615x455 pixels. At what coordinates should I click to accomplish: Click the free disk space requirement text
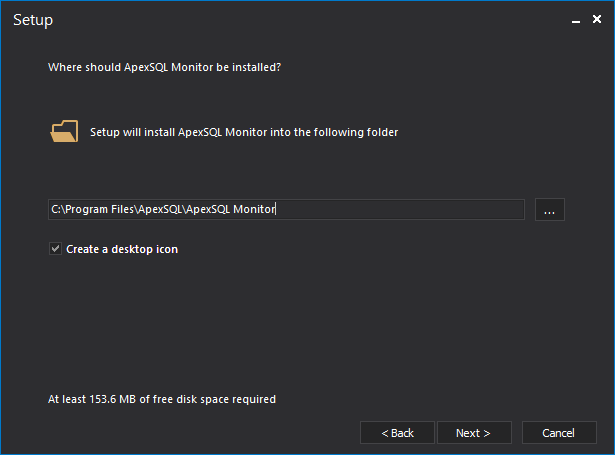pyautogui.click(x=162, y=399)
